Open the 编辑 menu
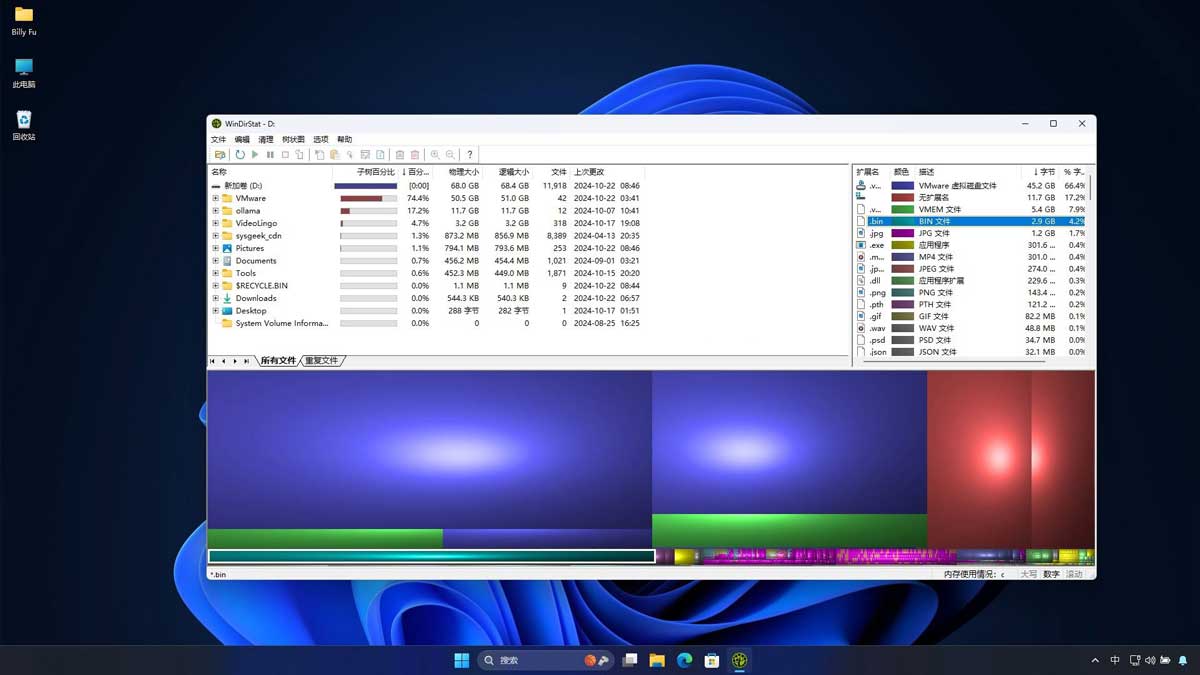The image size is (1200, 675). [242, 139]
